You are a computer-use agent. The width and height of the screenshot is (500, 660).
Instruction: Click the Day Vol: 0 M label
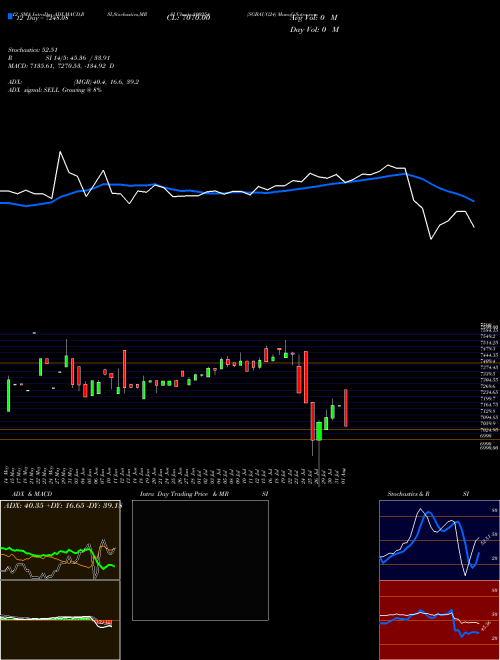pos(314,30)
